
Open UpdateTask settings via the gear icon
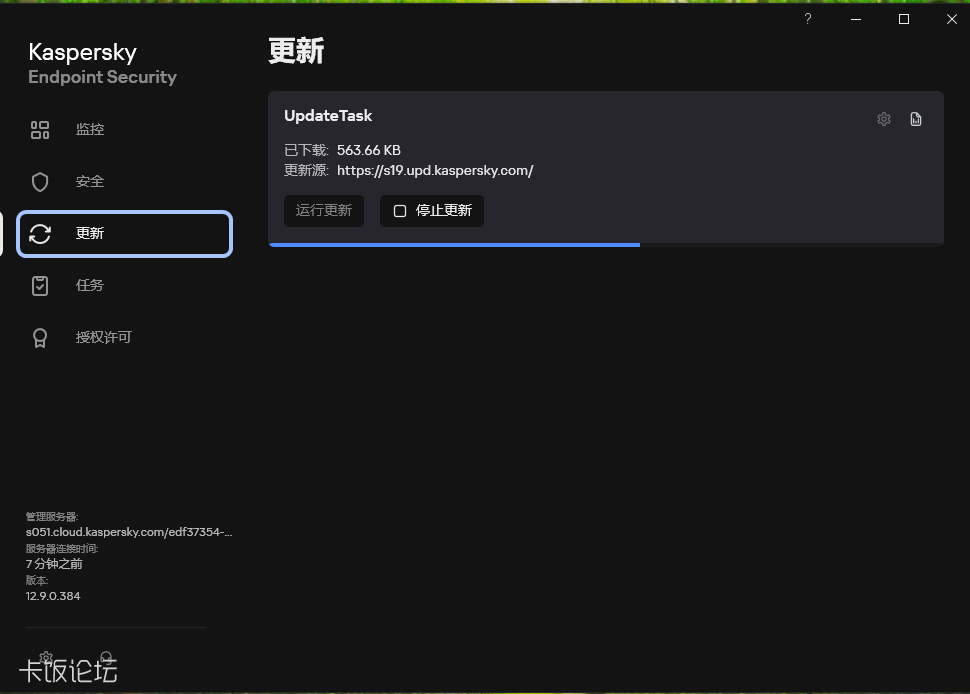(884, 119)
